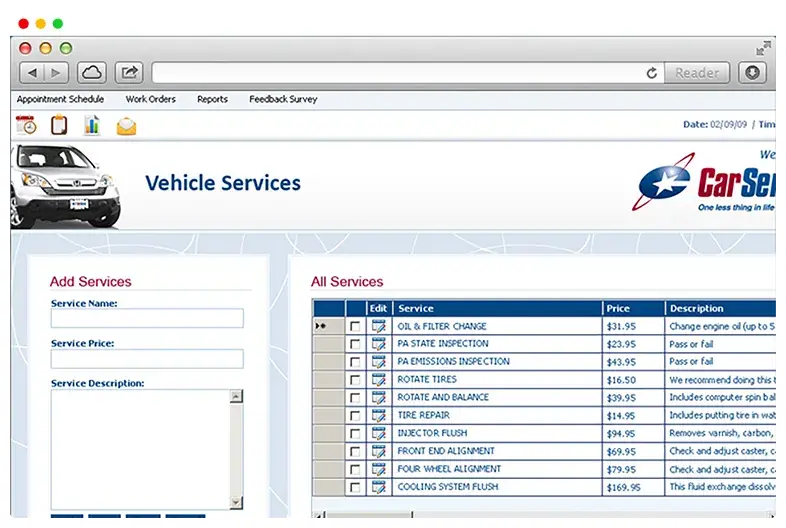The width and height of the screenshot is (786, 528).
Task: Edit the COOLING SYSTEM FLUSH service
Action: 379,487
